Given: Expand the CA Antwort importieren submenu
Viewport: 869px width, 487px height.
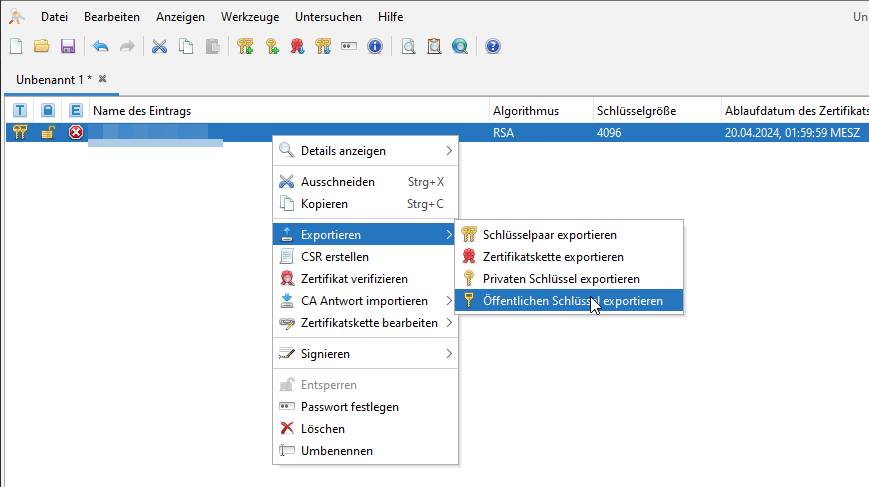Looking at the screenshot, I should pyautogui.click(x=366, y=301).
